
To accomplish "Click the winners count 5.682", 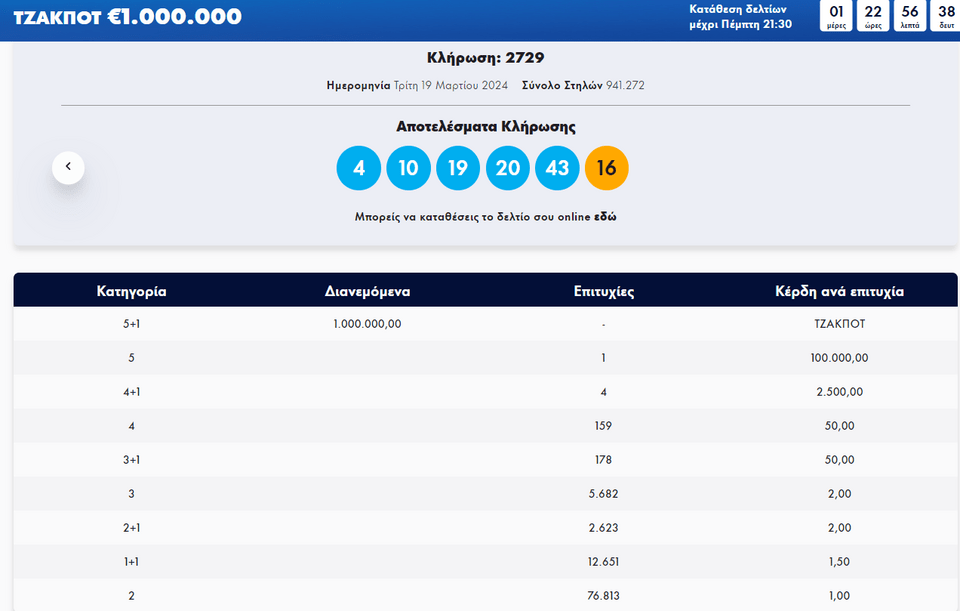I will click(x=603, y=493).
